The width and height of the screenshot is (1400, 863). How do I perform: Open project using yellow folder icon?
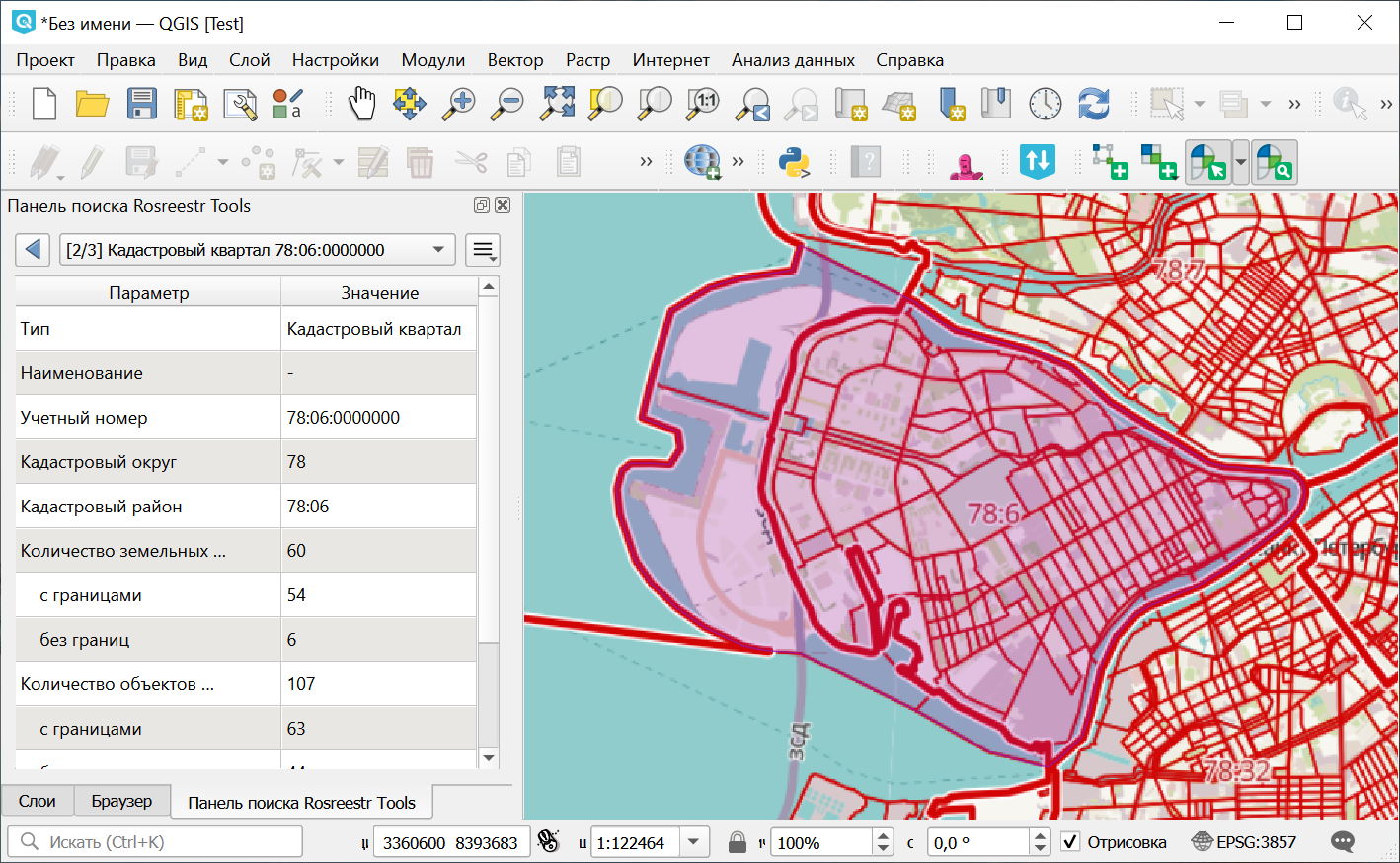click(x=93, y=104)
